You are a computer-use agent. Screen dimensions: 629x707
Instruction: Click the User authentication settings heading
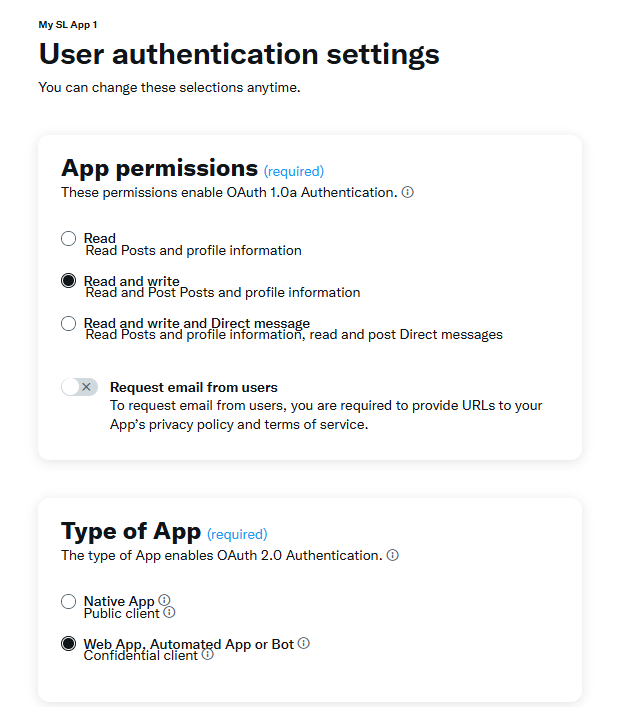239,54
